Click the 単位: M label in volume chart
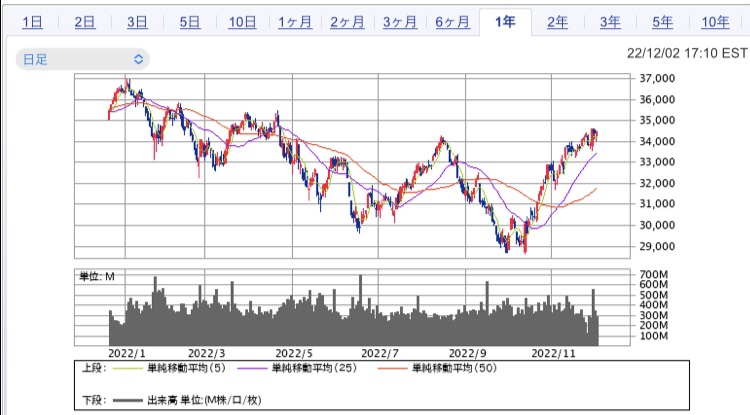Image resolution: width=750 pixels, height=415 pixels. (97, 276)
